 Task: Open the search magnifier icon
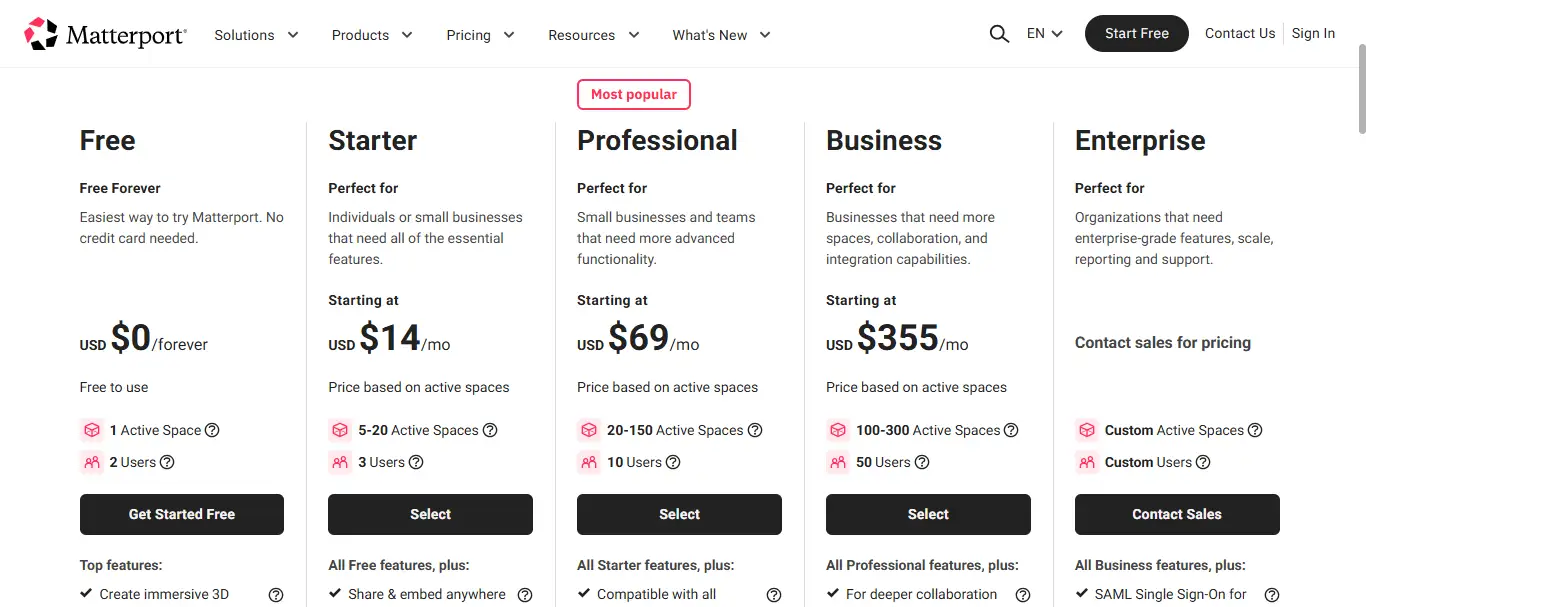point(999,34)
